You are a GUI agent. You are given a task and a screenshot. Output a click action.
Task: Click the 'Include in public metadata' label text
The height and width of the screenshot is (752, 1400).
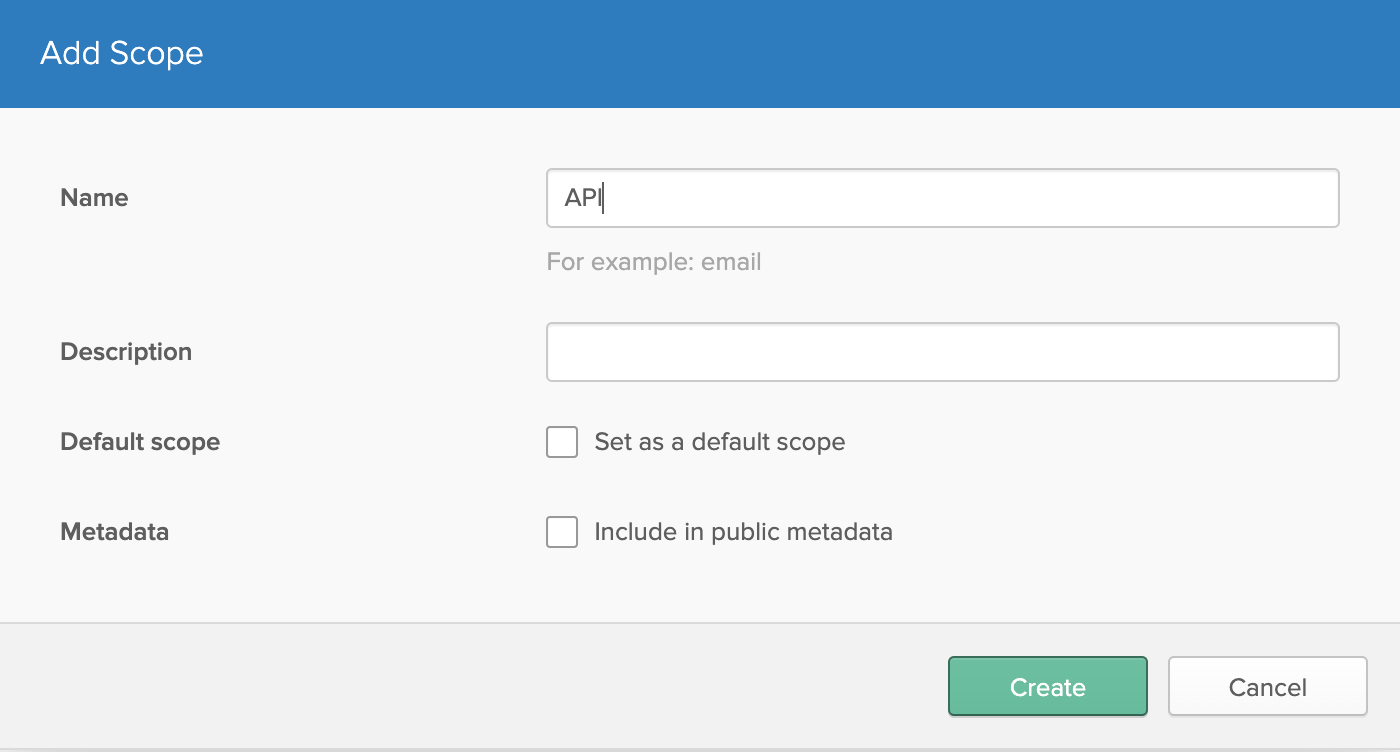click(x=743, y=532)
